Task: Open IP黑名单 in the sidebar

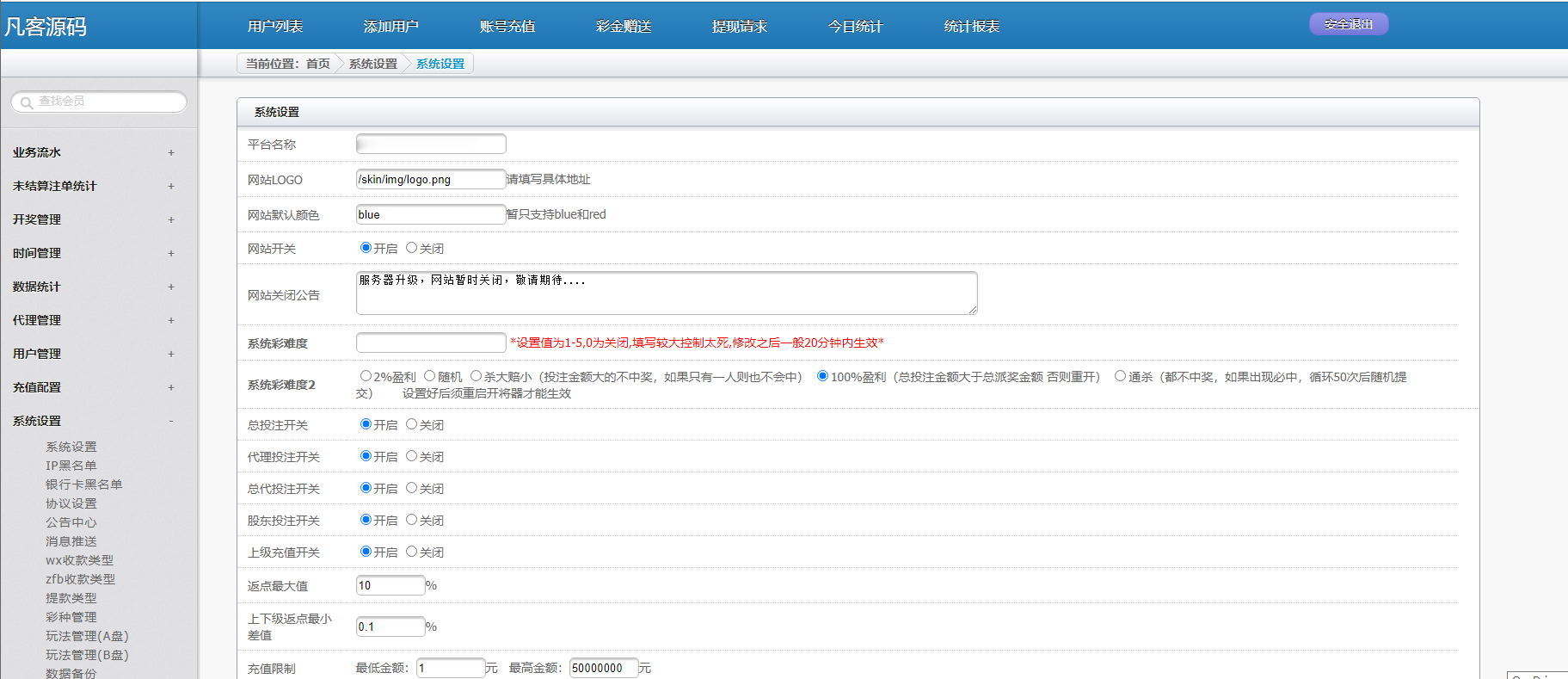Action: click(71, 466)
